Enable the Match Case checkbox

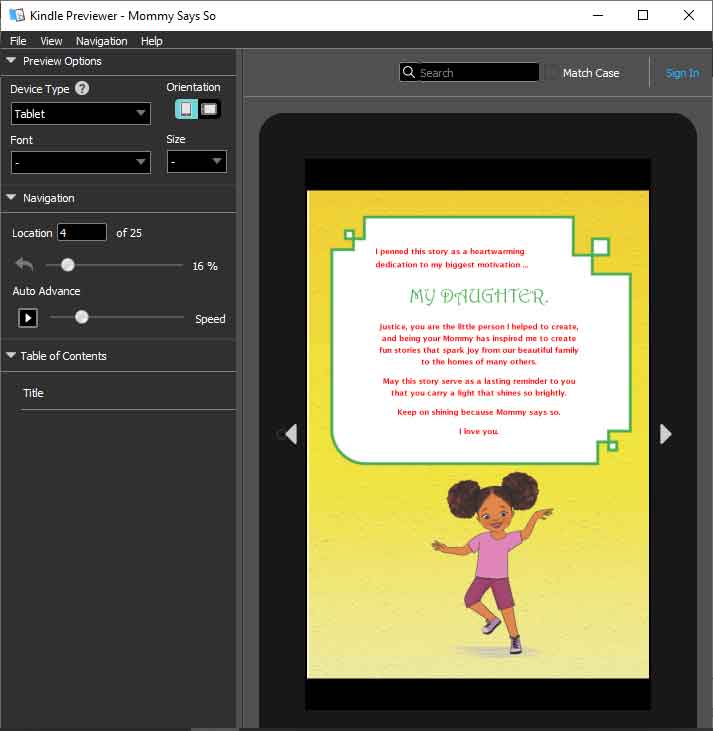pyautogui.click(x=552, y=73)
